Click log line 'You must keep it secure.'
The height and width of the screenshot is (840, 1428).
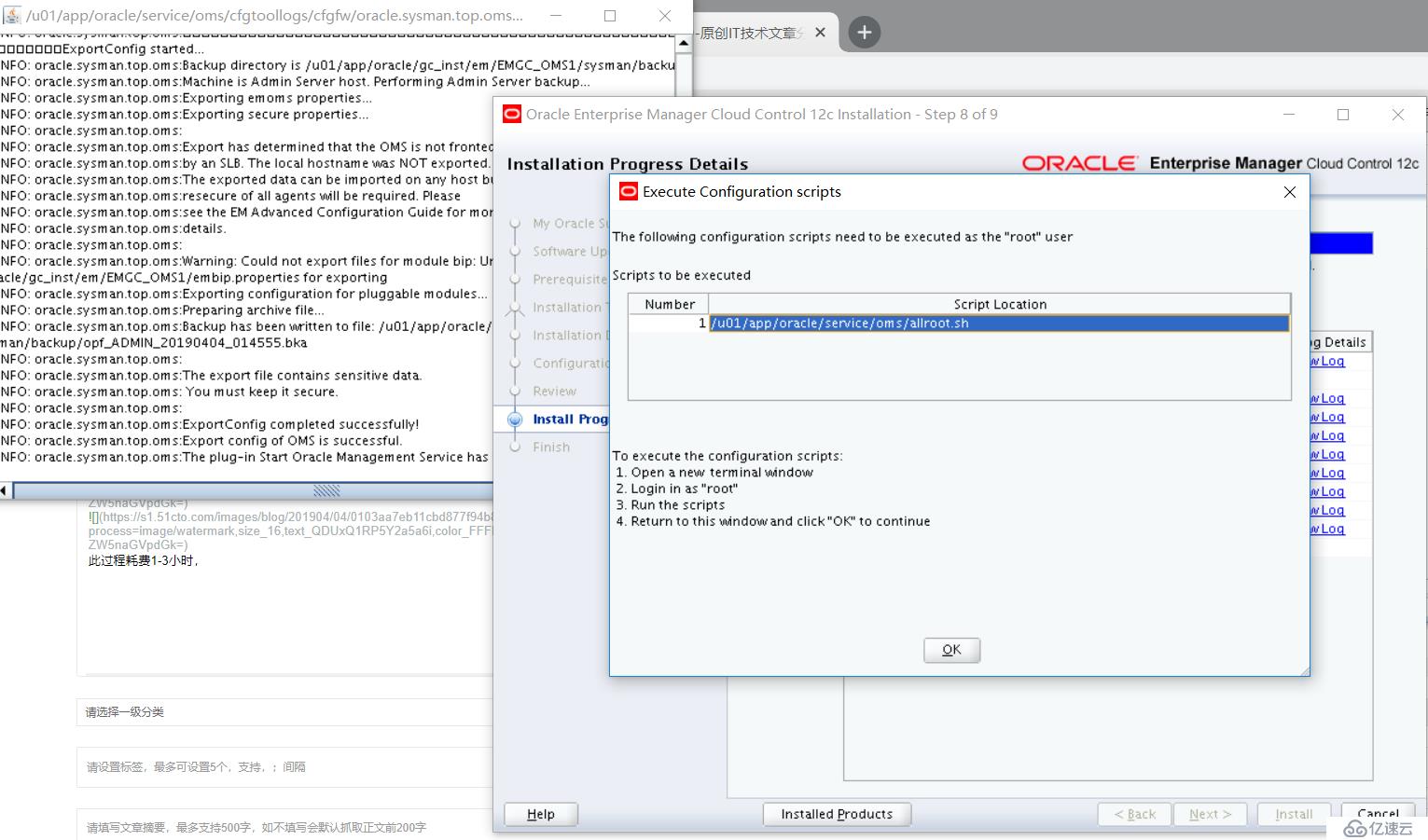click(x=261, y=392)
